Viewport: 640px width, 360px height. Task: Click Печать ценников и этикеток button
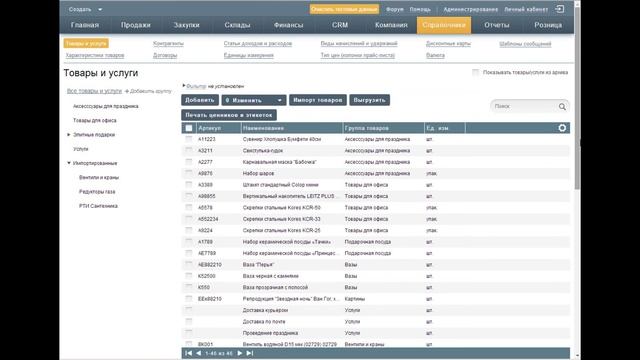click(229, 115)
